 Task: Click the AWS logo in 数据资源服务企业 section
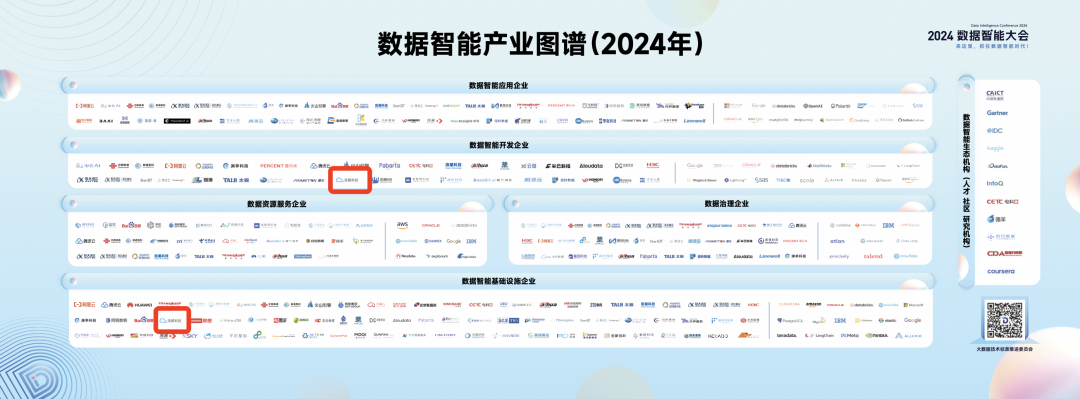point(402,225)
